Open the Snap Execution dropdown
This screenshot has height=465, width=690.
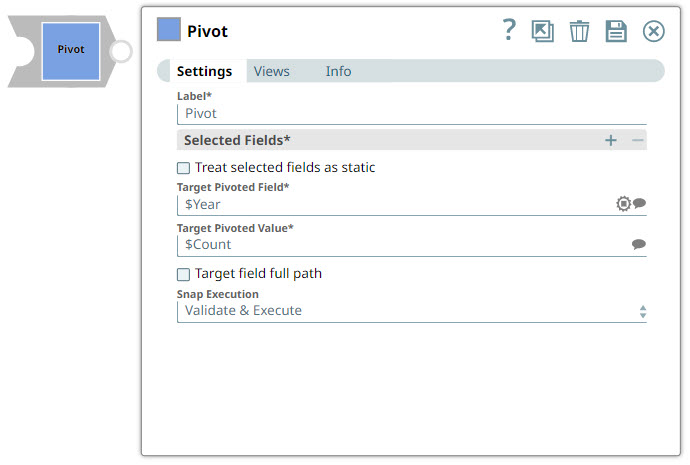(x=411, y=311)
